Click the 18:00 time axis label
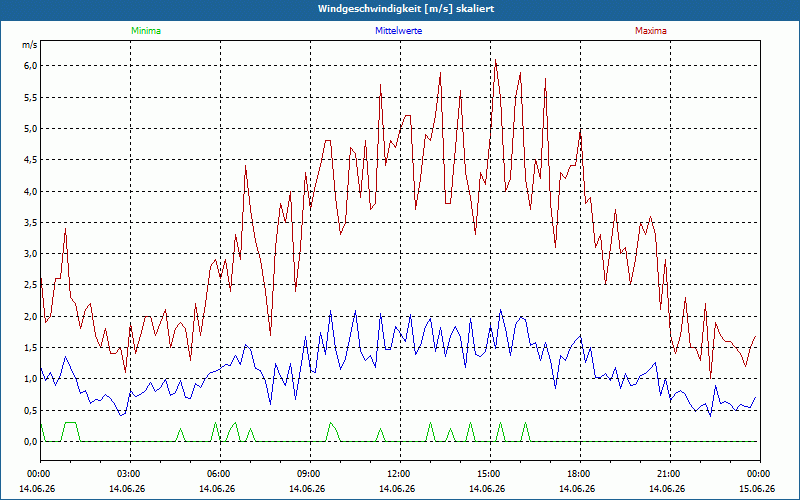Viewport: 800px width, 500px height. click(x=580, y=474)
